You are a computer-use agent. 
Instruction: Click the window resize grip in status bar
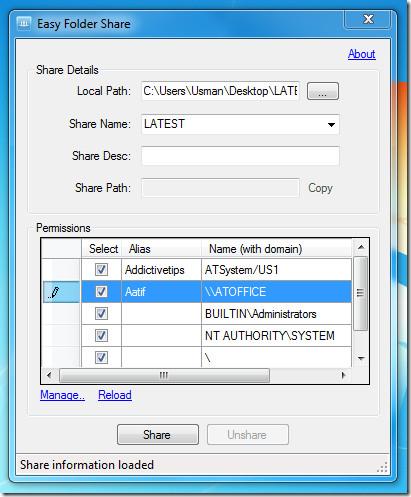382,467
